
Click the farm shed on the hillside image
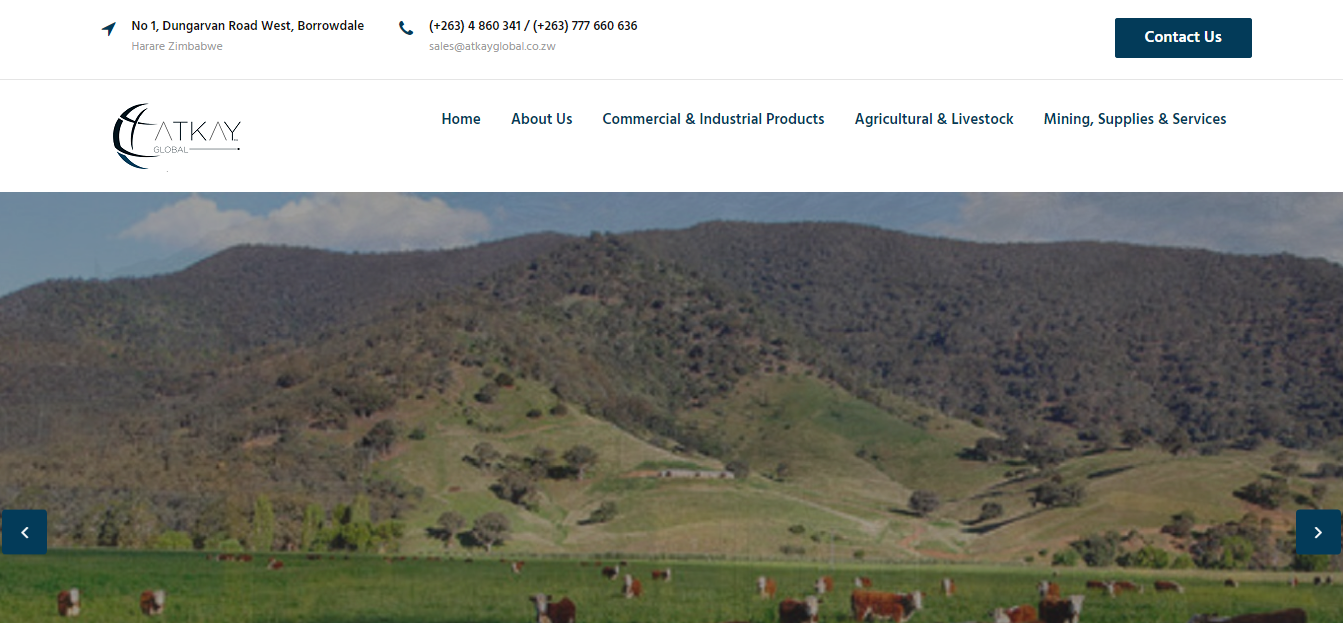click(x=690, y=473)
